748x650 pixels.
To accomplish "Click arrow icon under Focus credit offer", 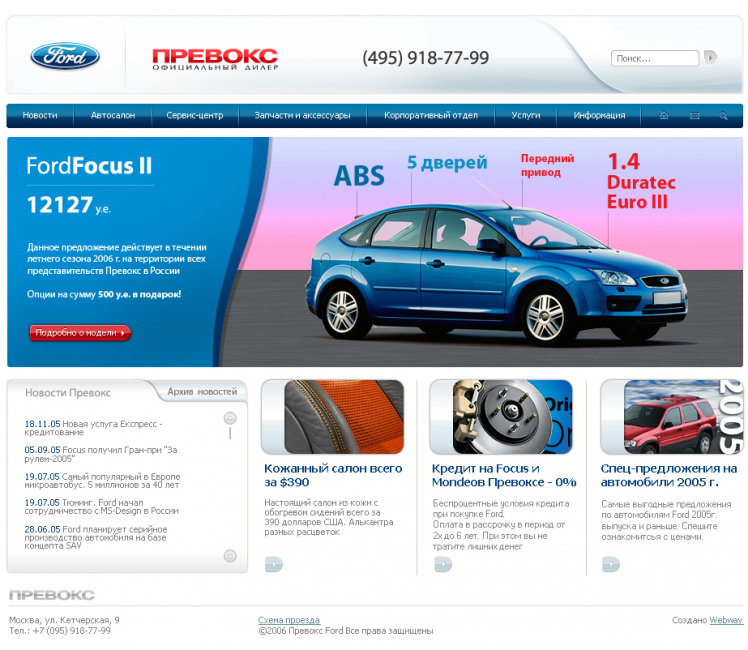I will (443, 565).
